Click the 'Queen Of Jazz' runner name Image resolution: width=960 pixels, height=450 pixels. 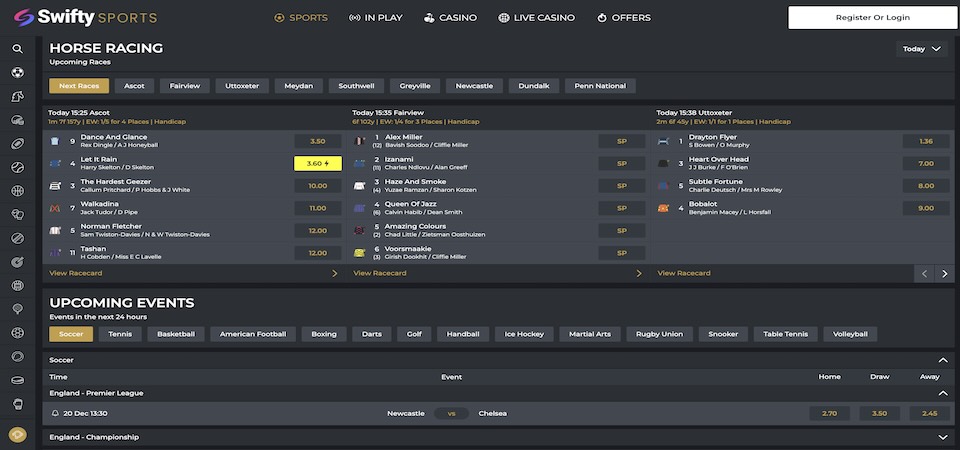point(410,204)
